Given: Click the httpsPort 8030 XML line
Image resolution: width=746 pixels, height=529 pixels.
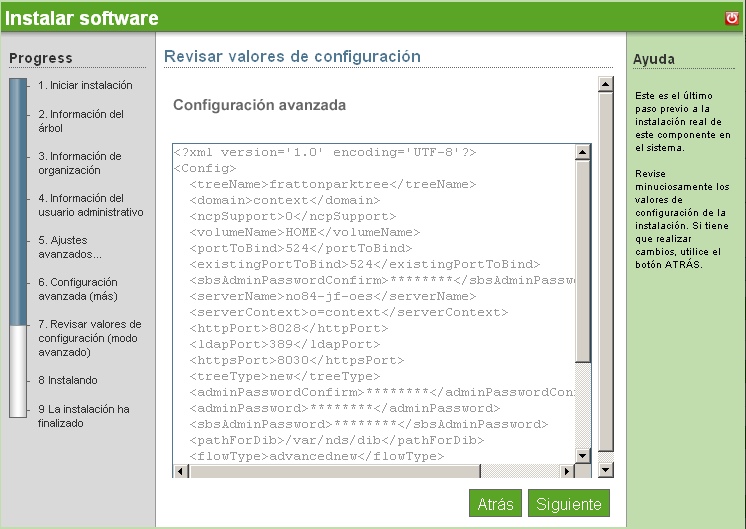Looking at the screenshot, I should pos(297,360).
